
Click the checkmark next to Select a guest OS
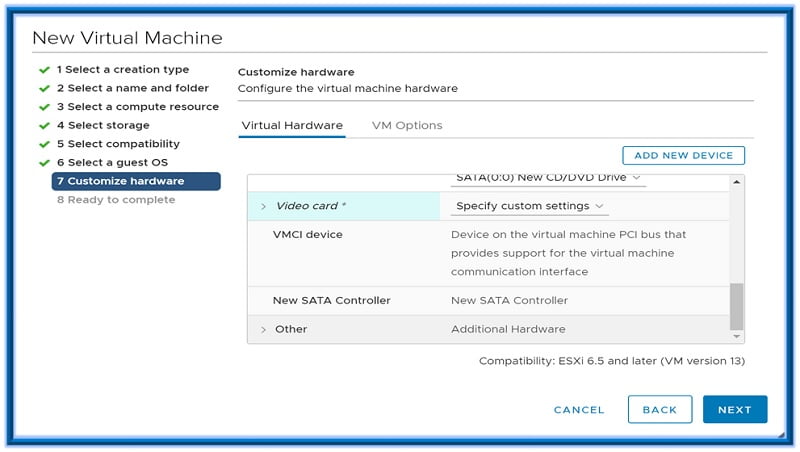pyautogui.click(x=44, y=163)
